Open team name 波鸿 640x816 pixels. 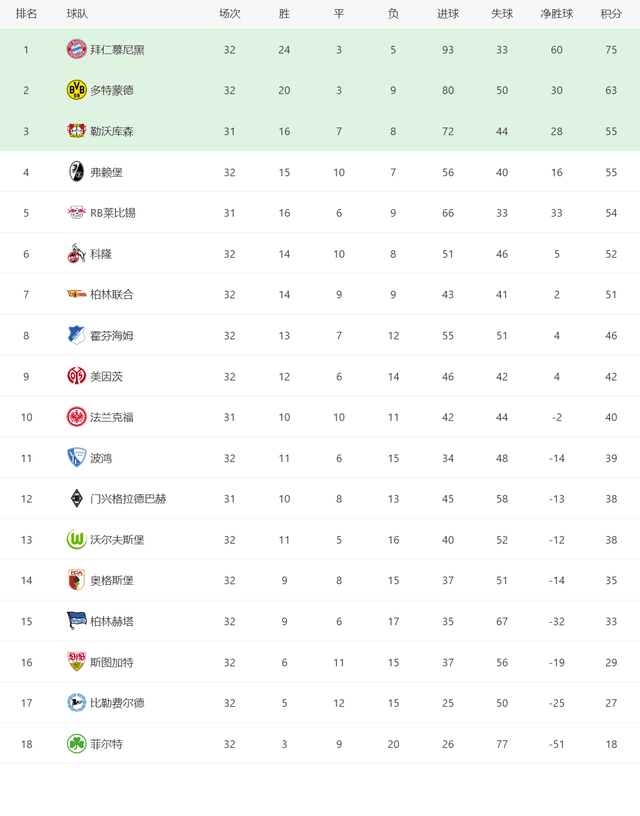101,458
